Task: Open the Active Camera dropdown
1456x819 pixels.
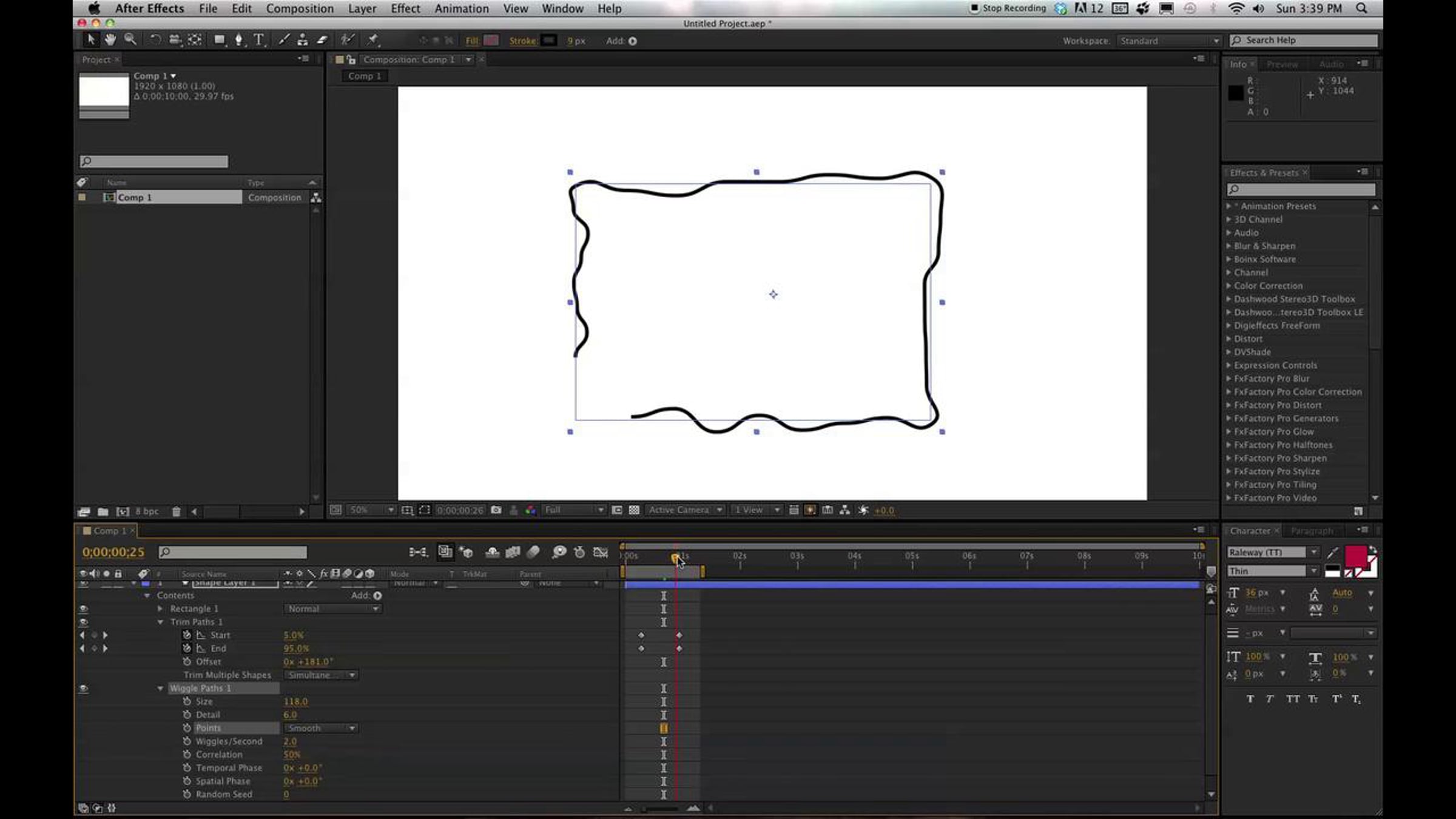Action: [x=685, y=510]
